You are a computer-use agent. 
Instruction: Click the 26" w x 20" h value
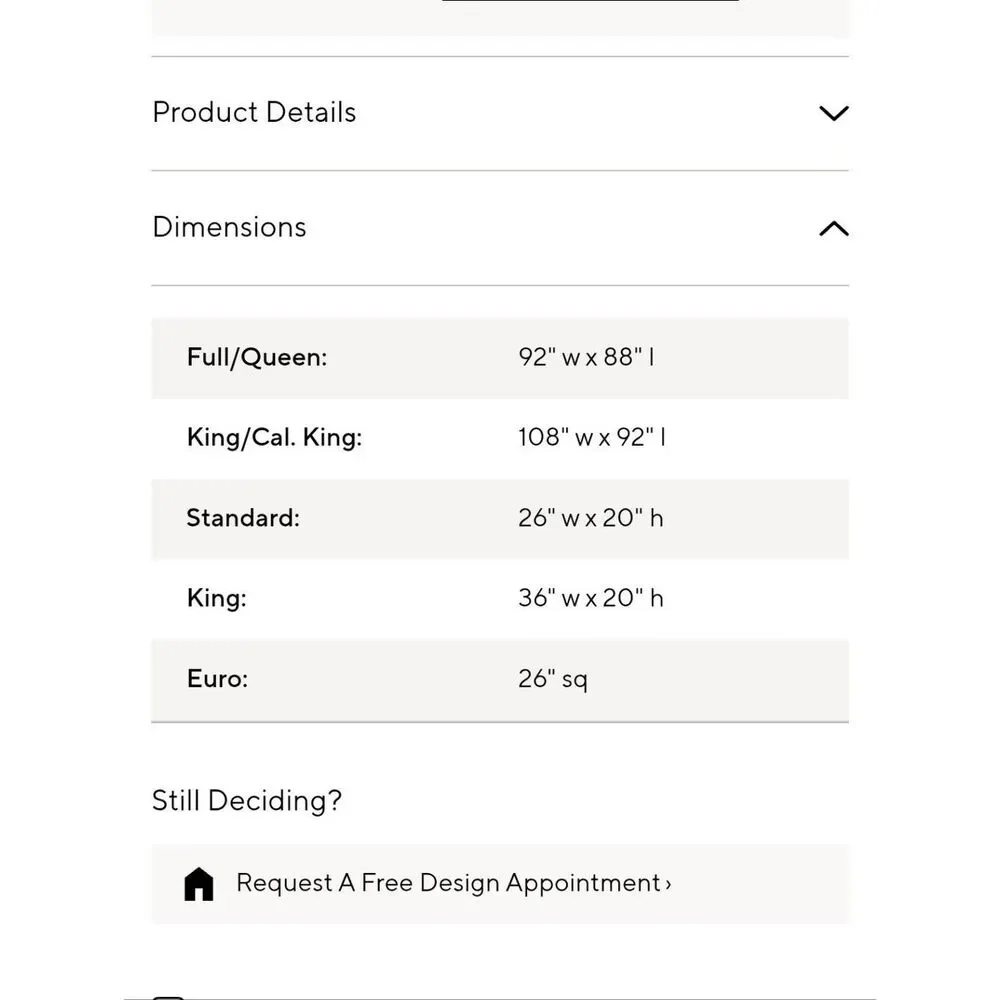(591, 518)
